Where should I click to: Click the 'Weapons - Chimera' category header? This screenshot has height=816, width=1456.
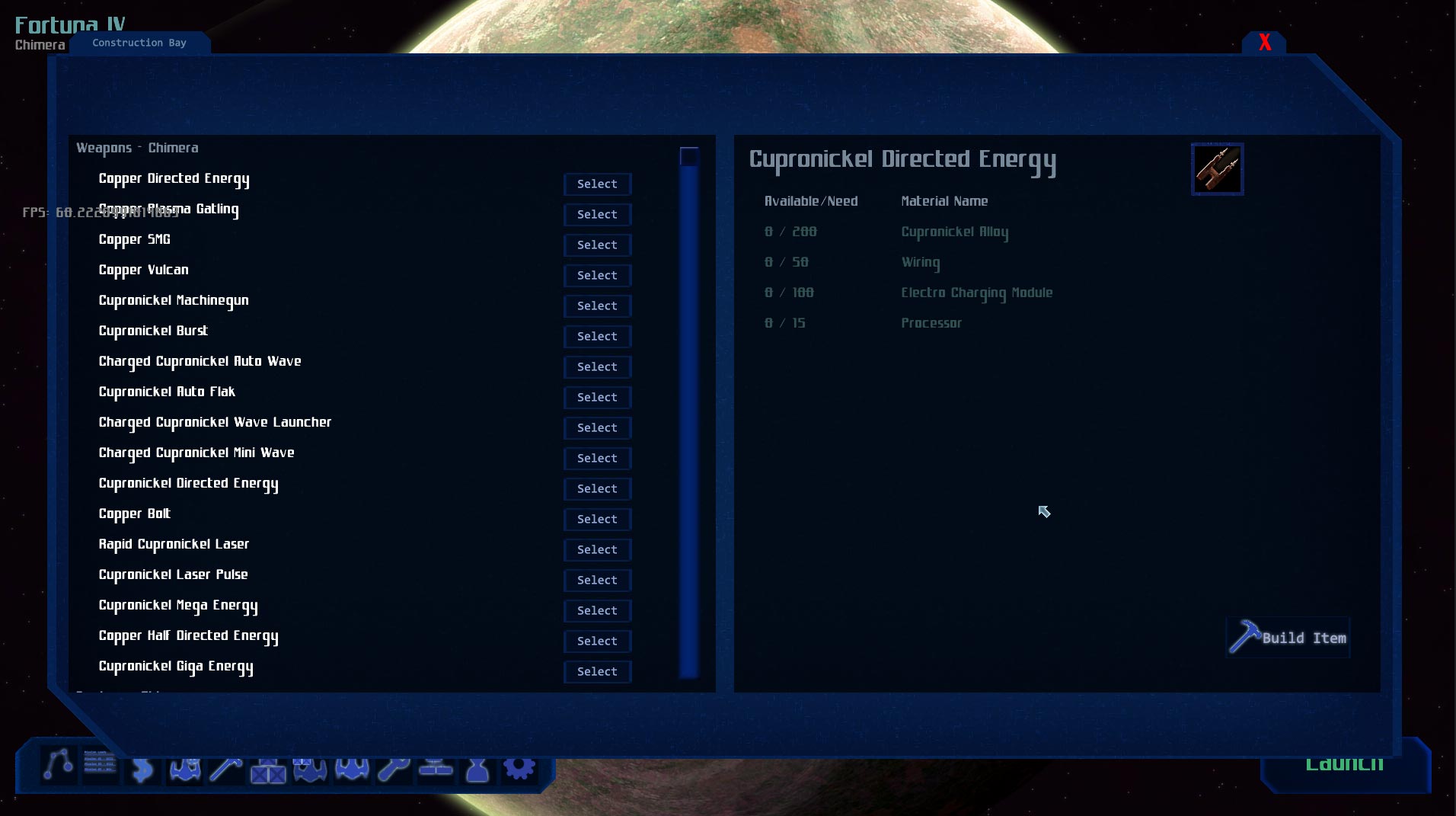tap(137, 148)
